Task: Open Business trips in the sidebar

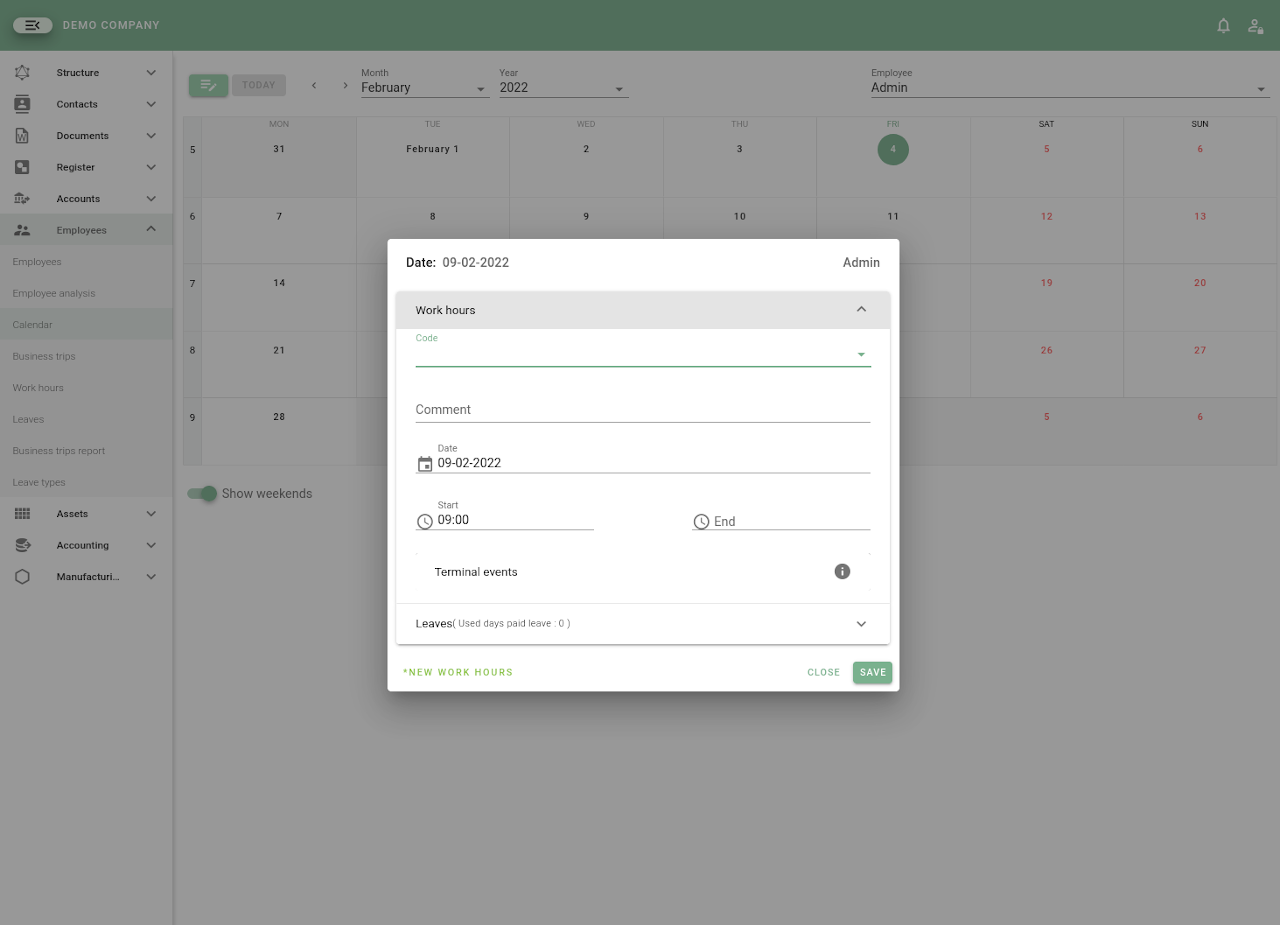Action: [x=44, y=356]
